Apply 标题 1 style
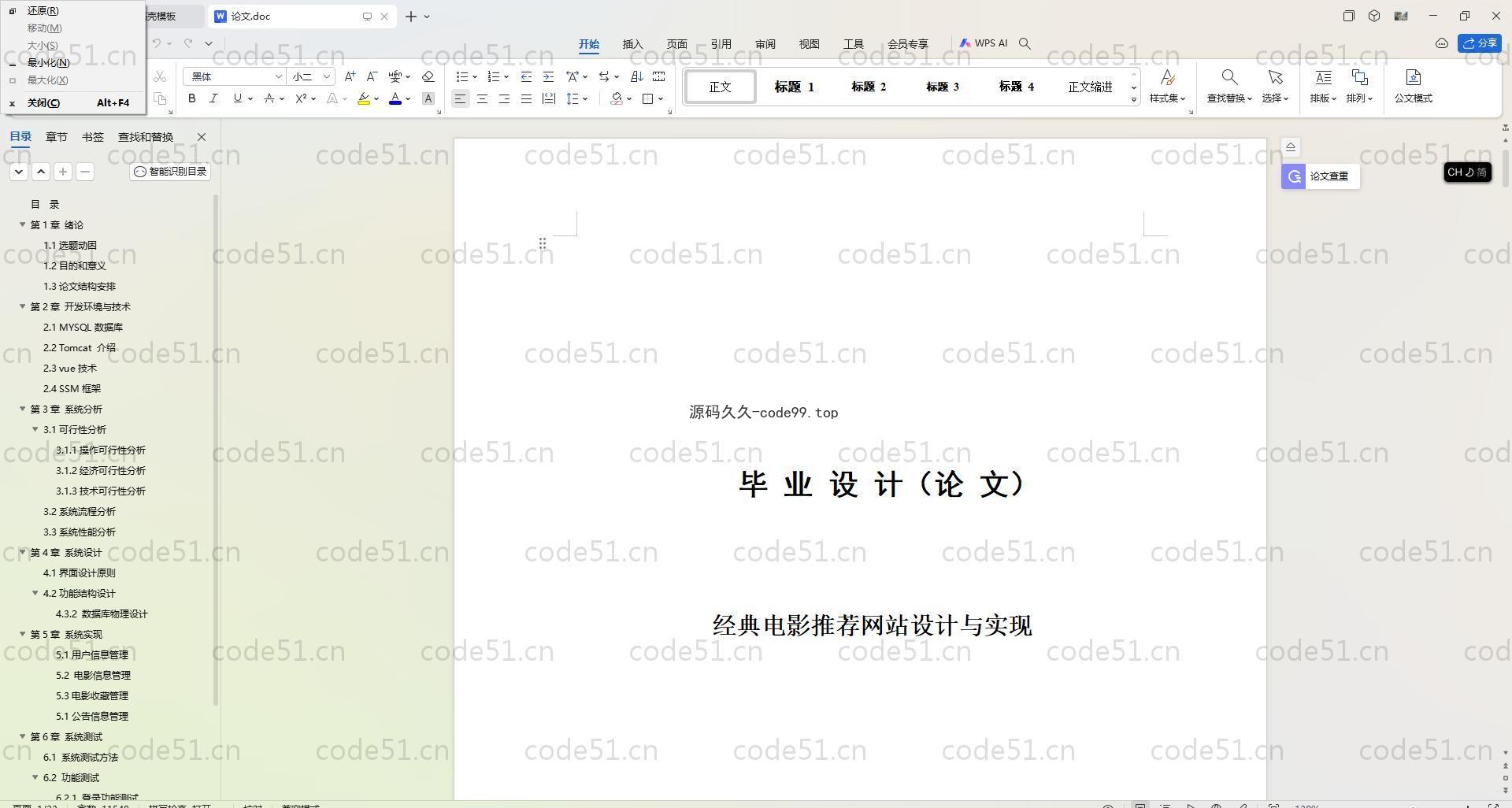The height and width of the screenshot is (808, 1512). pos(794,87)
